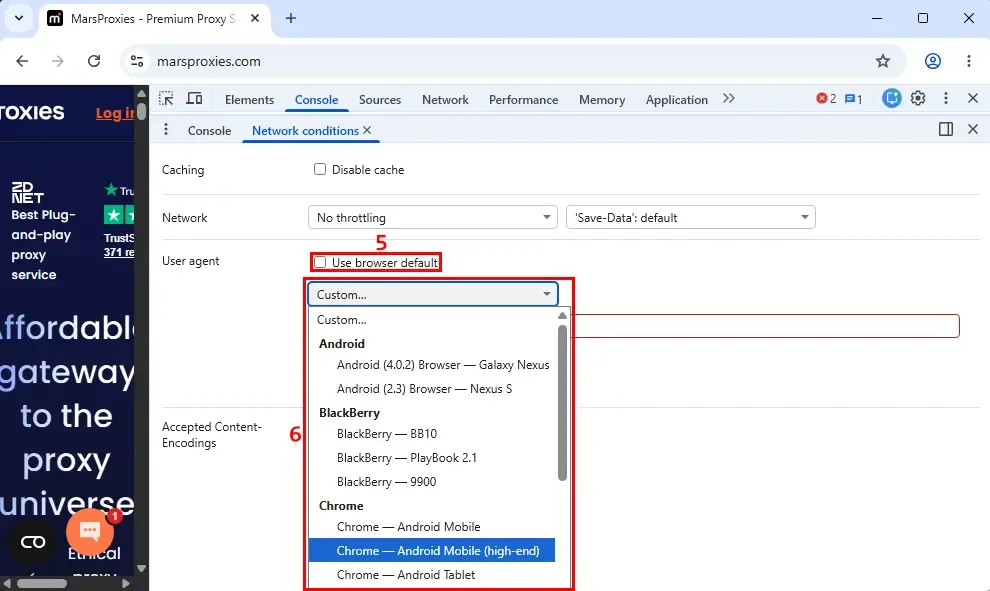The width and height of the screenshot is (990, 591).
Task: Open the blue issues counter
Action: coord(854,99)
